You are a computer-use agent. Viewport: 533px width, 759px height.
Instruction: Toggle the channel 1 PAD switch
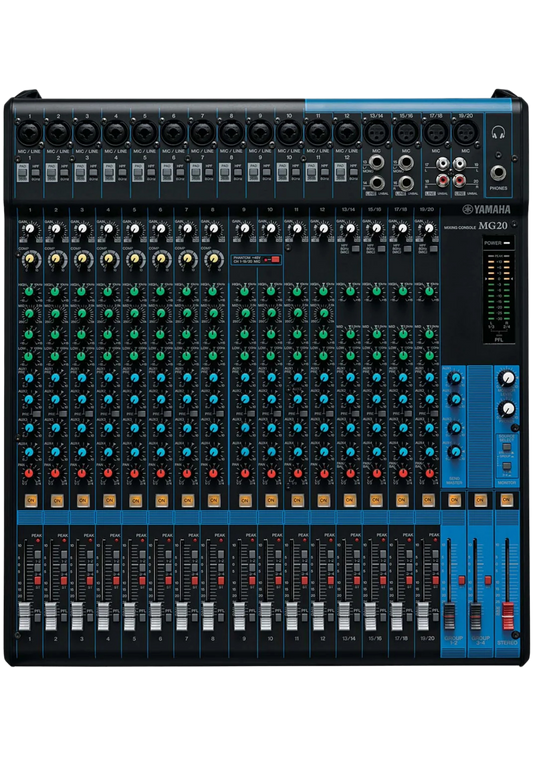pyautogui.click(x=23, y=173)
